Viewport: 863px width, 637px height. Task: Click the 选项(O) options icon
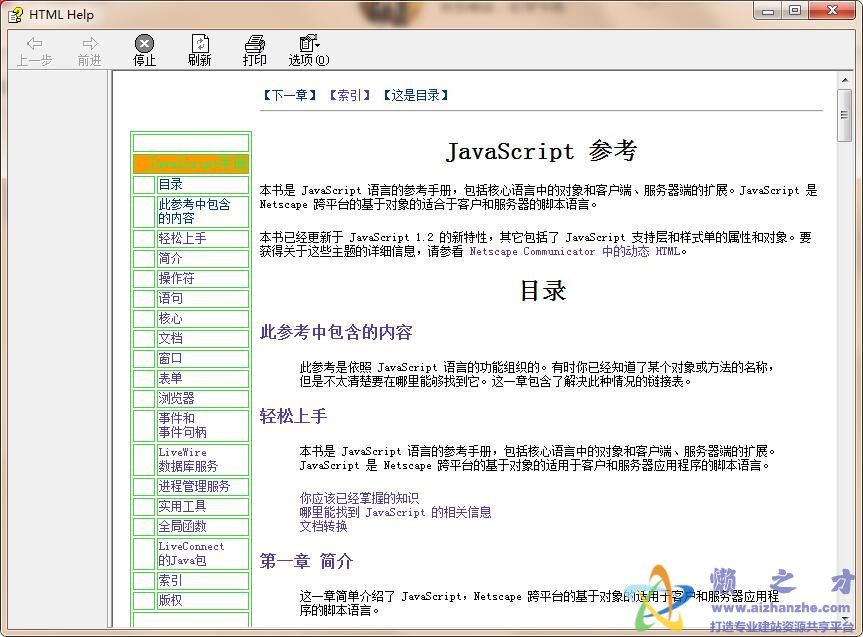307,45
